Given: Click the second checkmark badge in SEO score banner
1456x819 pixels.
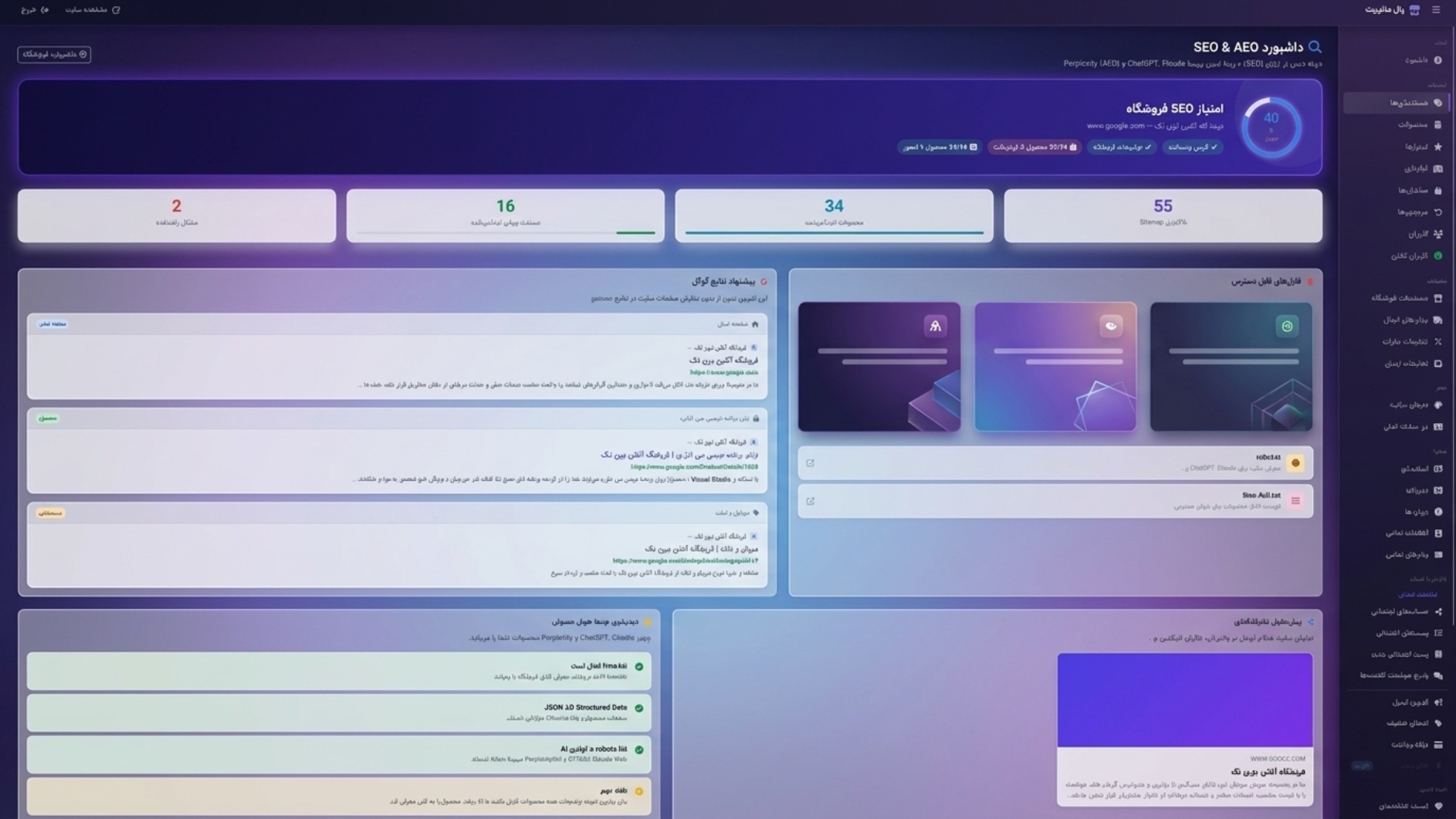Looking at the screenshot, I should (x=1122, y=147).
